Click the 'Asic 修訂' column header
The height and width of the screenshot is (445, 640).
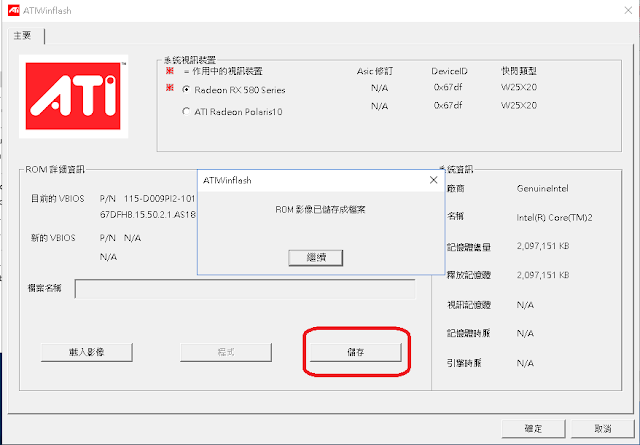pyautogui.click(x=375, y=71)
